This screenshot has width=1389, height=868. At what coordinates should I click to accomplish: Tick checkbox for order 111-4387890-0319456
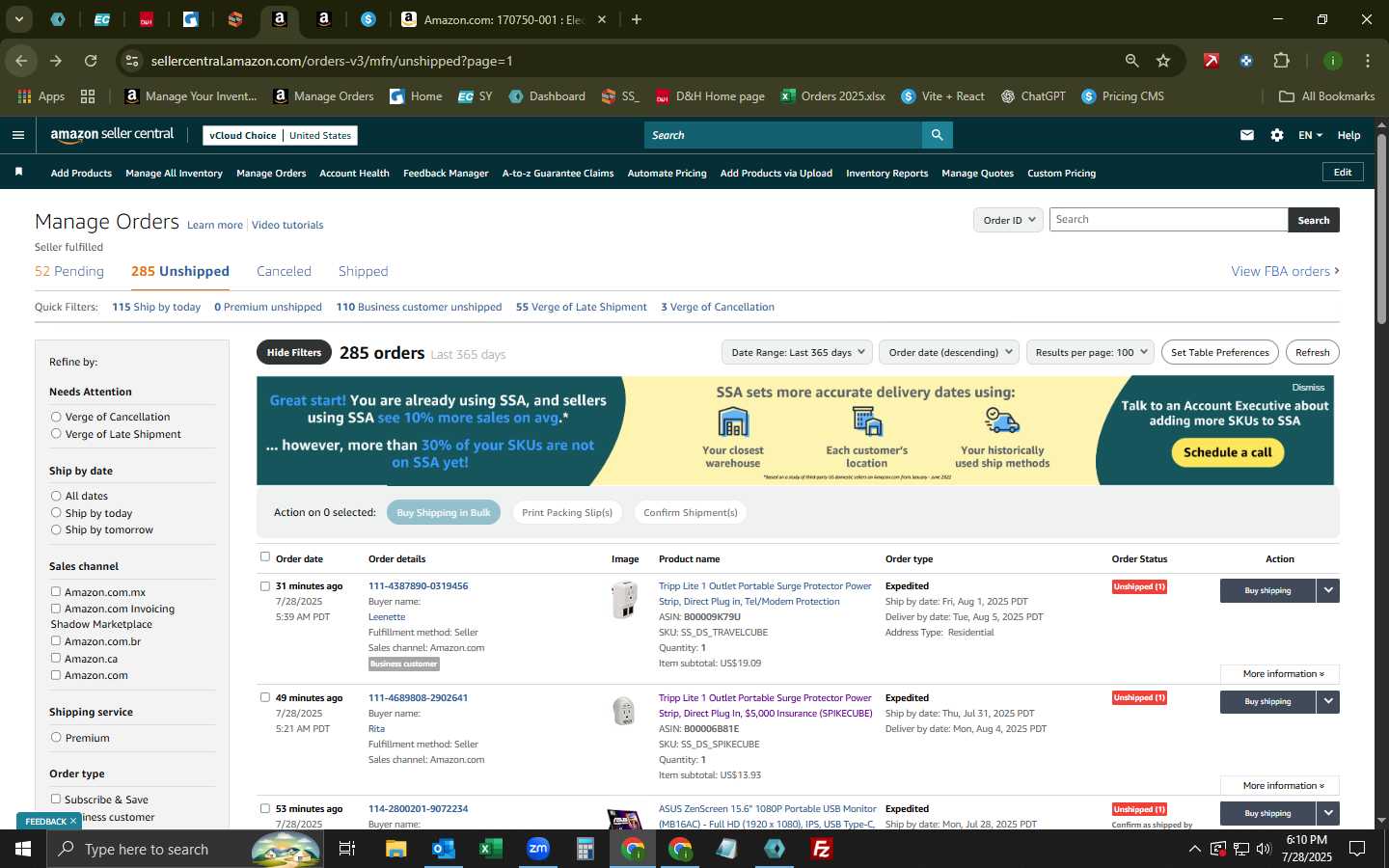point(265,585)
